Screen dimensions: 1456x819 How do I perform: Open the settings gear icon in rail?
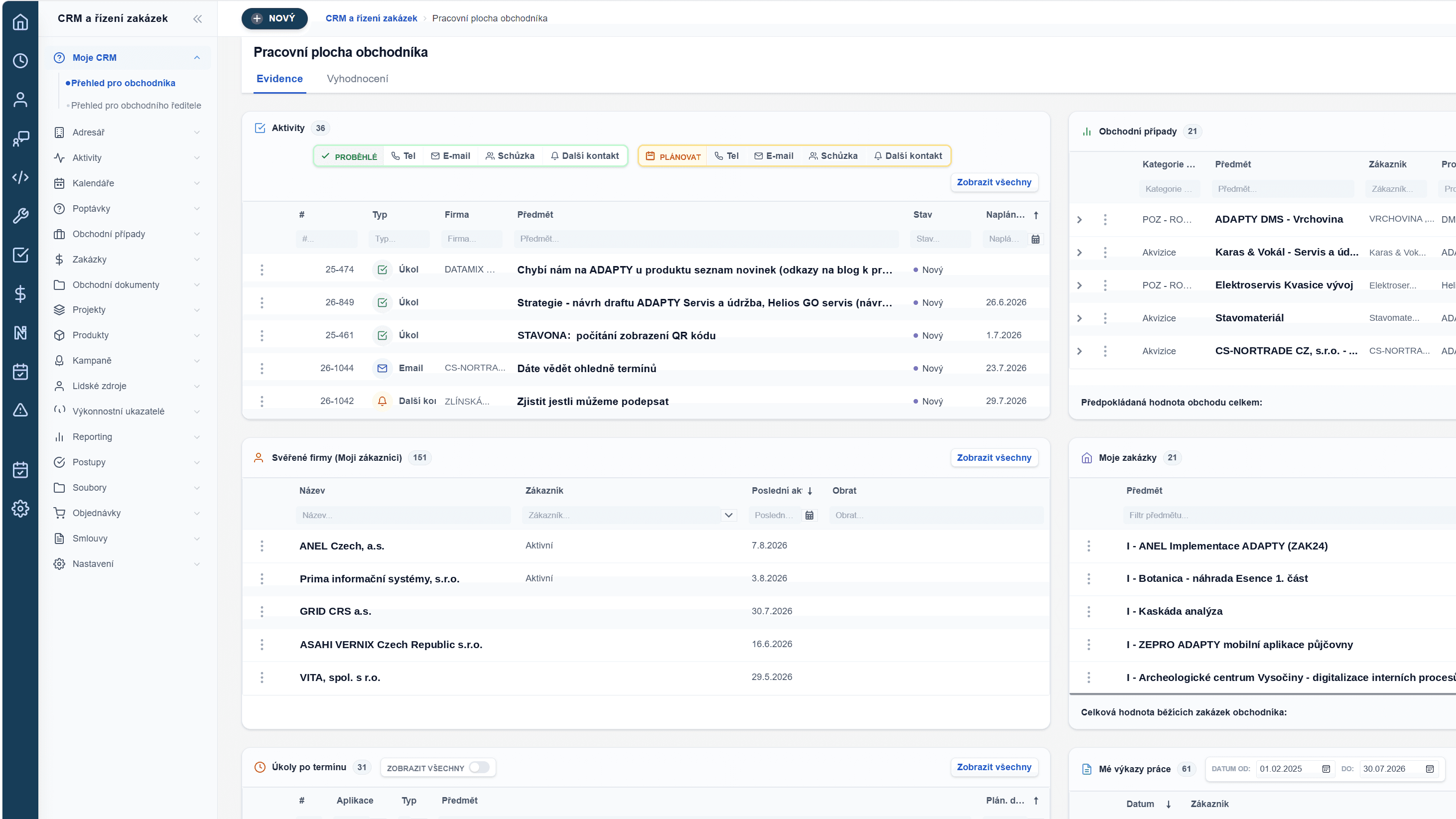[20, 509]
